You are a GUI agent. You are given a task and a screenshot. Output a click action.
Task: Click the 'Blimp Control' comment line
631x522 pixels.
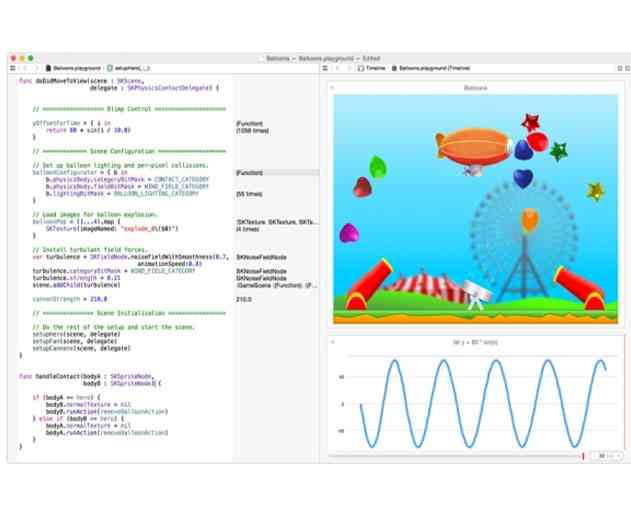point(129,109)
